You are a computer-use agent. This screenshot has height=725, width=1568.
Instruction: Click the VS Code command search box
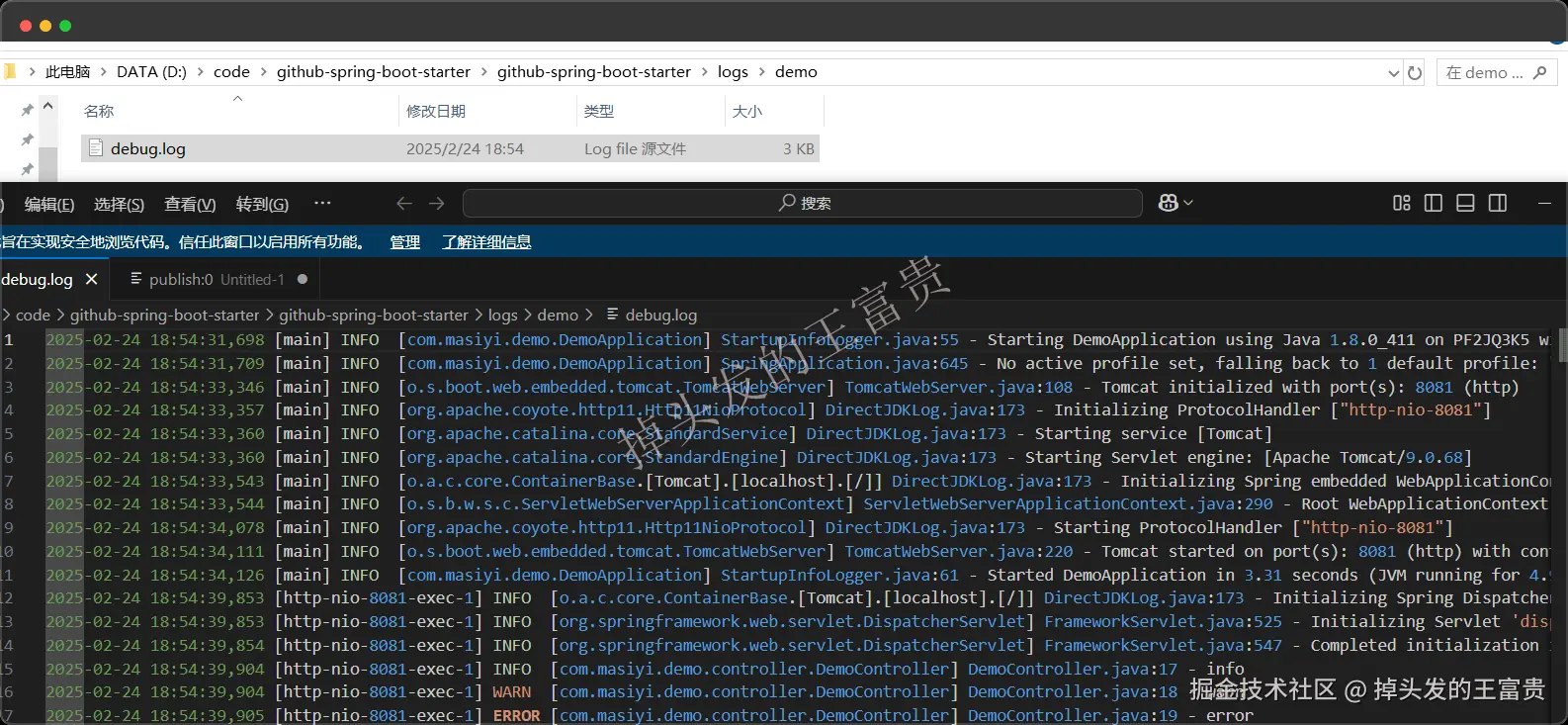[803, 203]
